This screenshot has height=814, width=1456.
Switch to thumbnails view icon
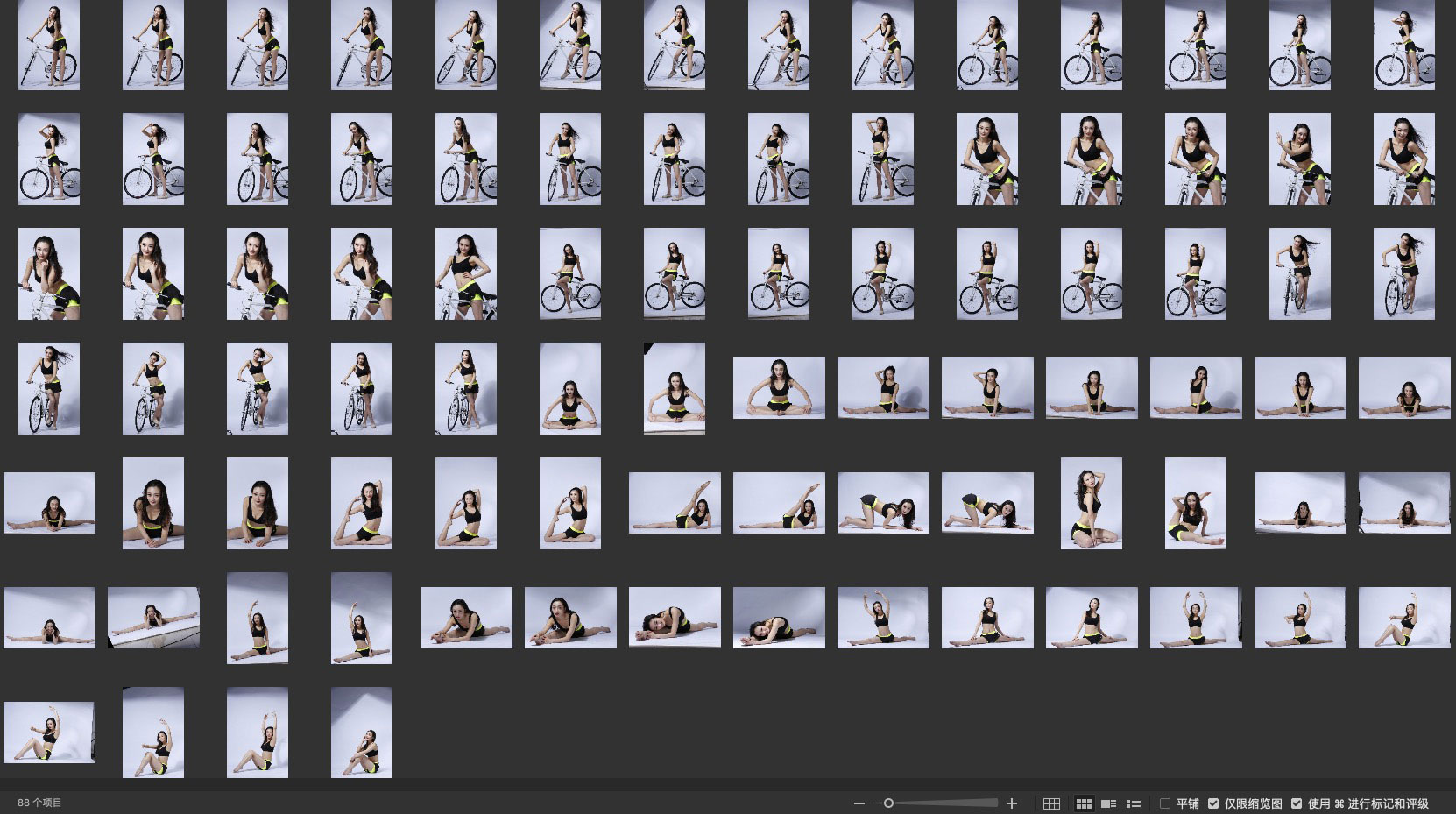[1084, 803]
